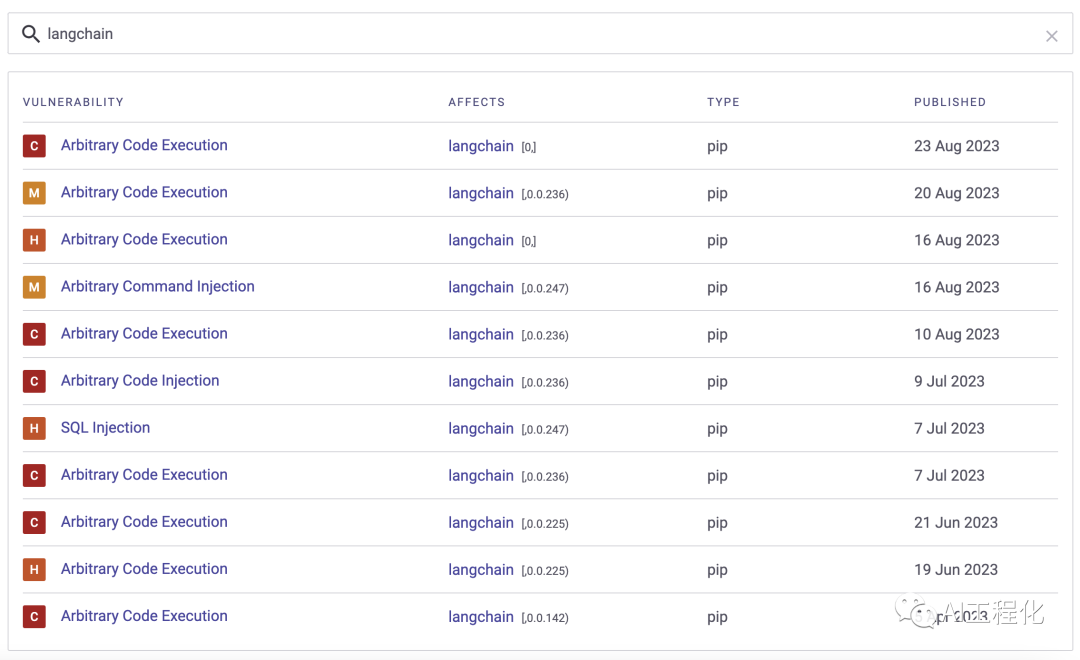Click the high badge on the 16 Aug Arbitrary Code Execution row
This screenshot has height=660, width=1080.
click(x=34, y=240)
